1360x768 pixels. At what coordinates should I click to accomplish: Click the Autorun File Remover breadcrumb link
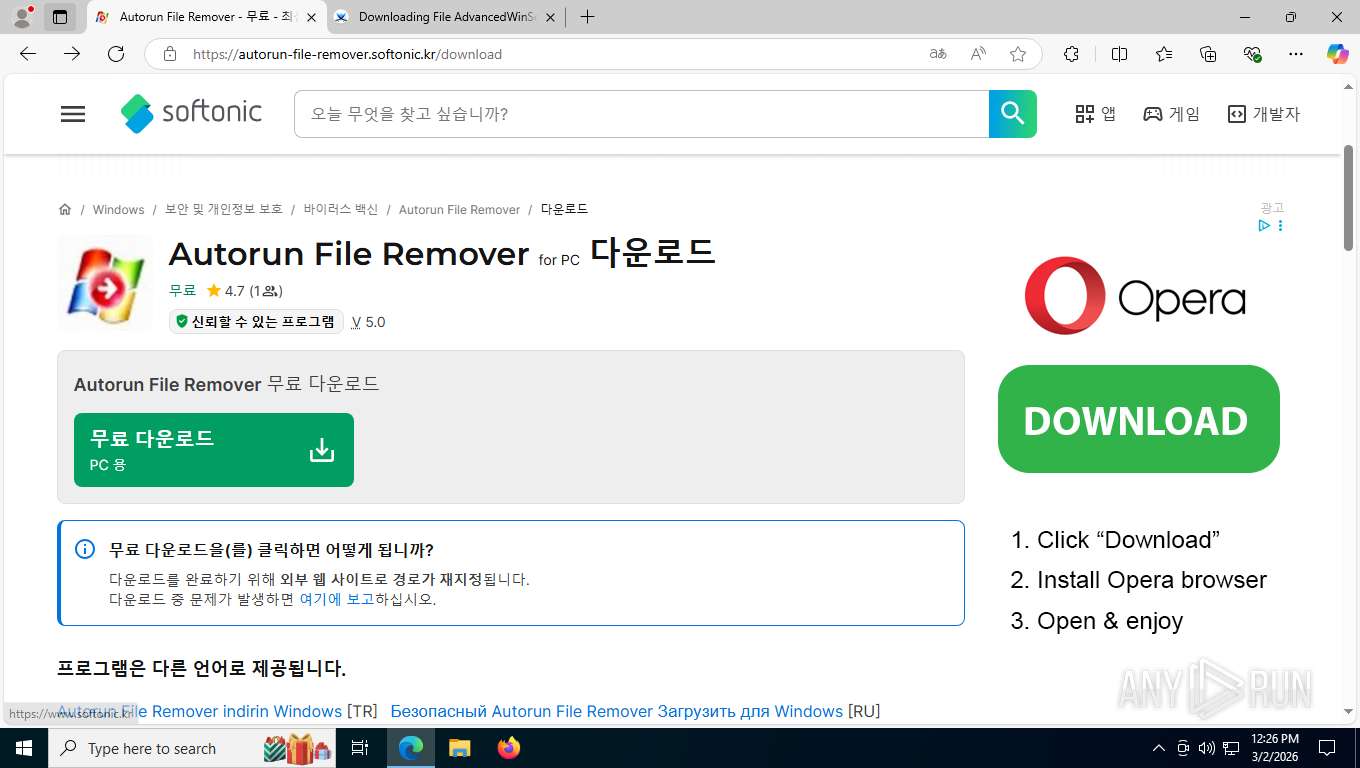click(459, 209)
